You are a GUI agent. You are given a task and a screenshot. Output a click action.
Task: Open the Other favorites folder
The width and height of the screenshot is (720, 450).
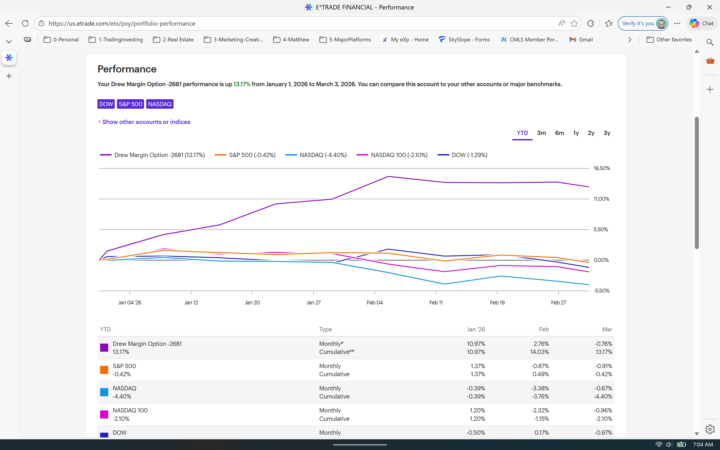tap(669, 40)
